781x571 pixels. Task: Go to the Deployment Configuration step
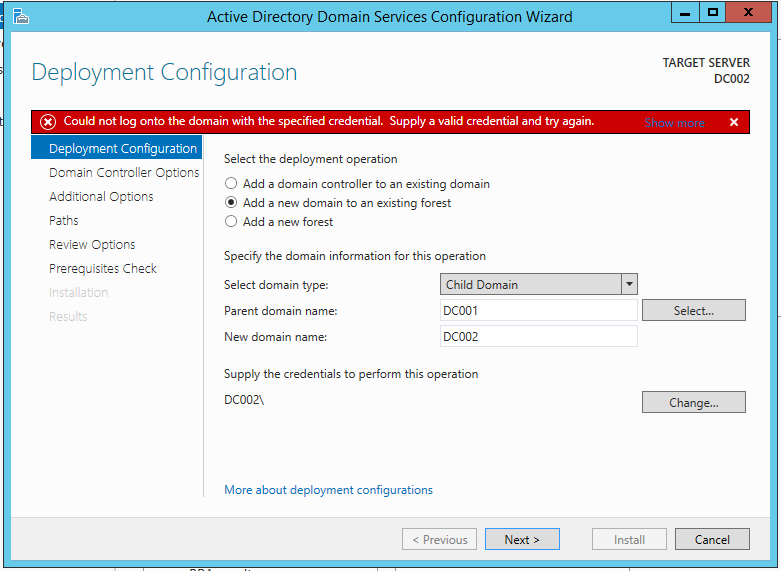[x=117, y=148]
